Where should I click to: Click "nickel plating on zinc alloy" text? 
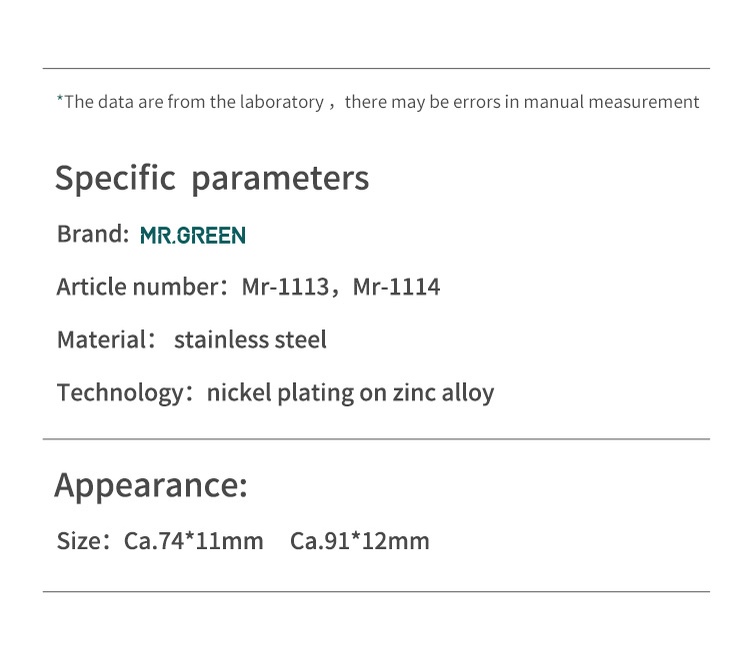(x=350, y=392)
